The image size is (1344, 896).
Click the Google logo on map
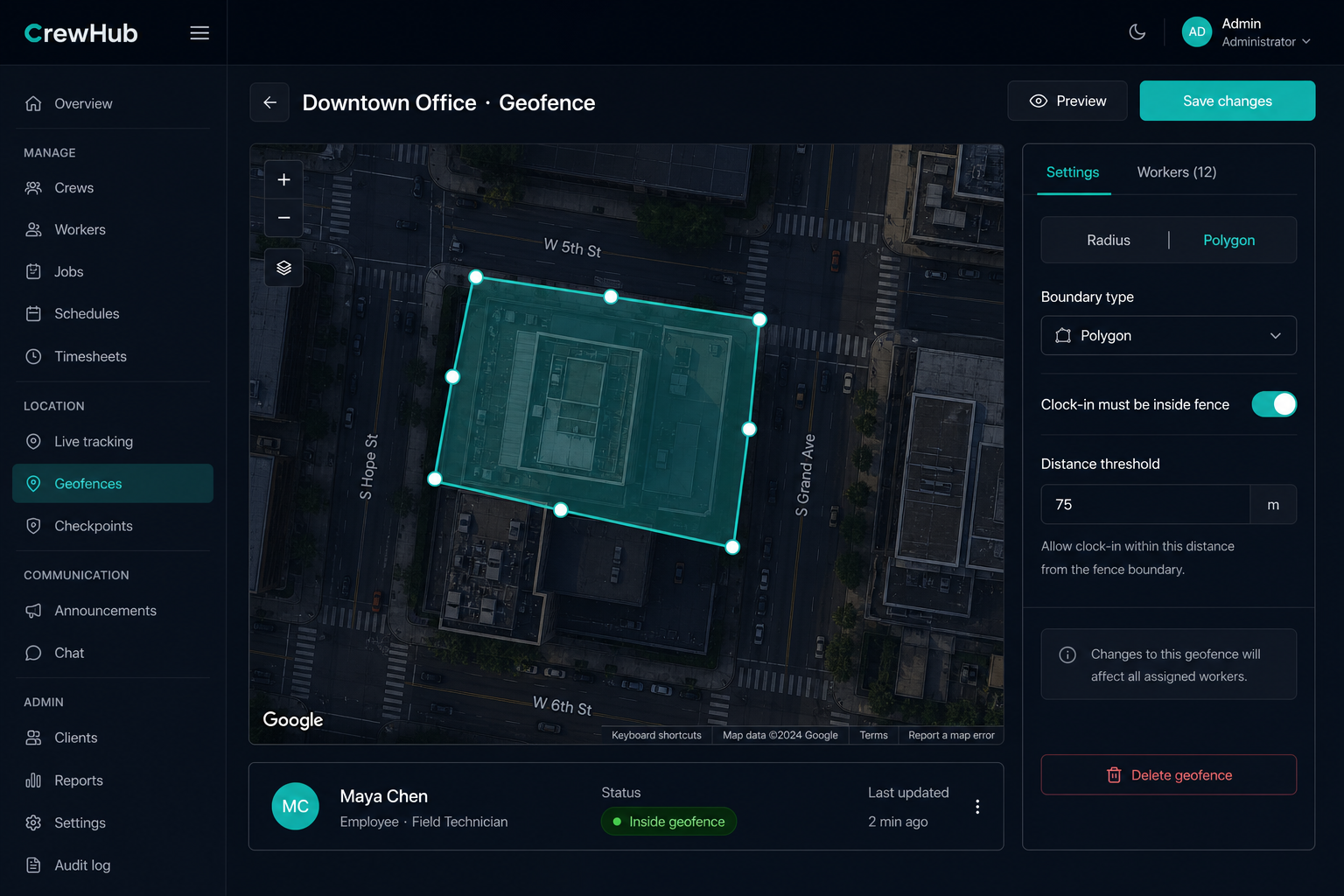click(x=293, y=720)
